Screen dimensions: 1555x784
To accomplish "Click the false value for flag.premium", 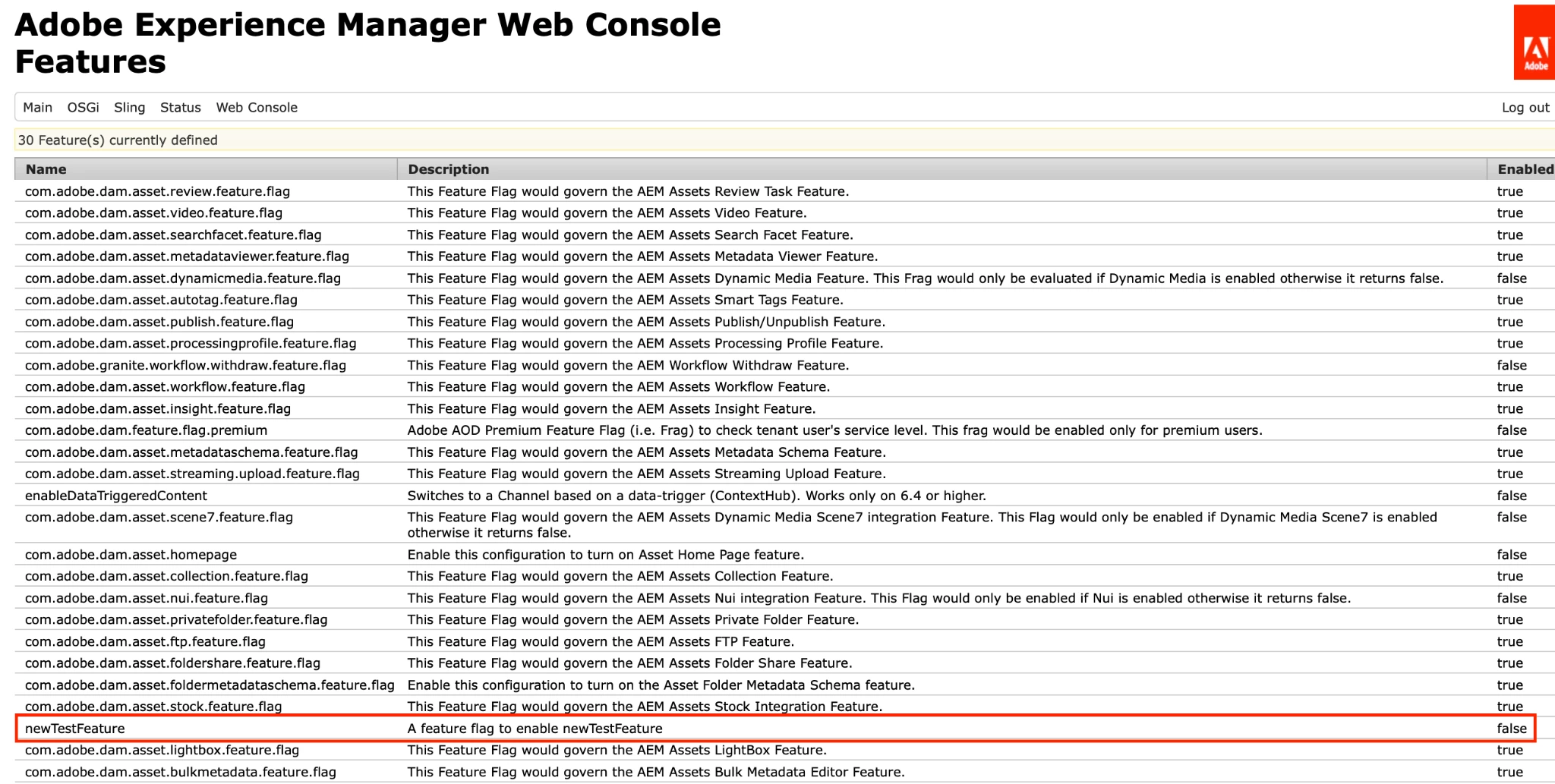I will point(1511,430).
